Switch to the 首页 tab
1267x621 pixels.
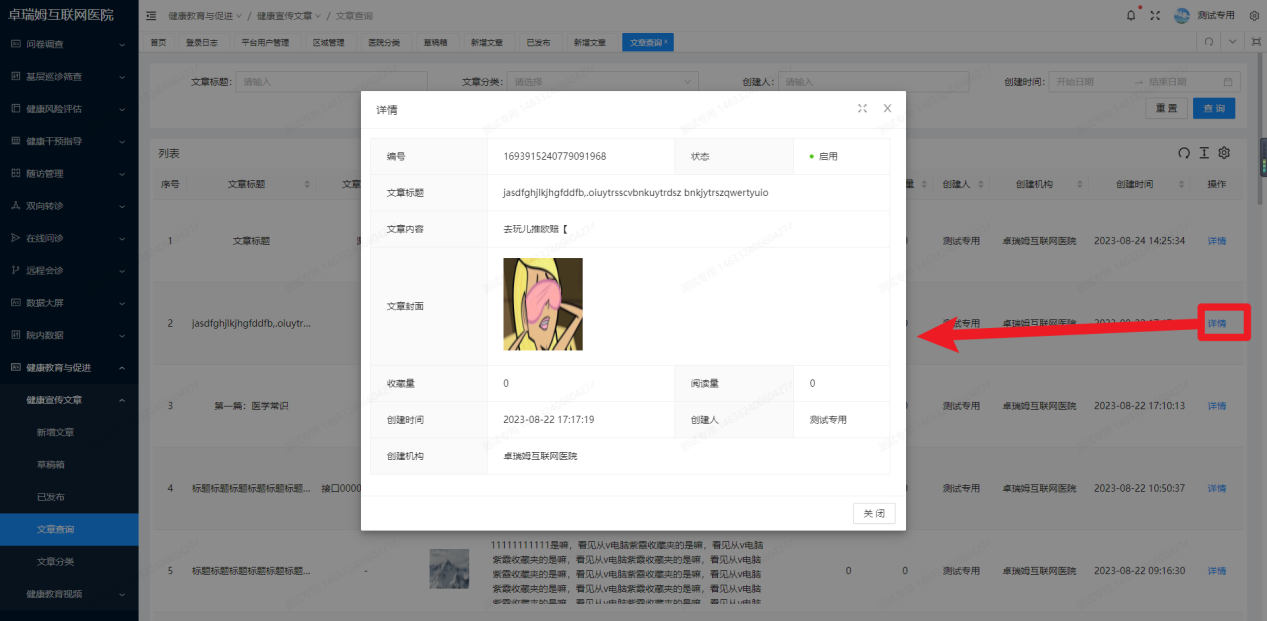[157, 42]
